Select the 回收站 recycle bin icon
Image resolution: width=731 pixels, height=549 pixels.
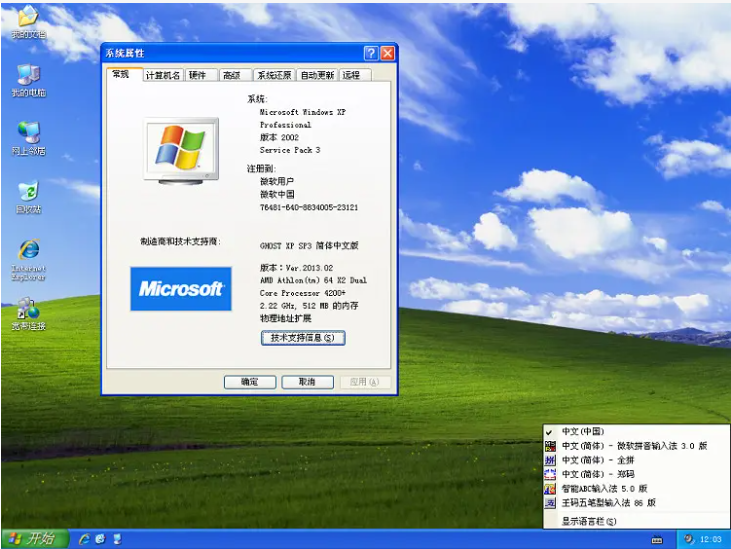[x=28, y=193]
